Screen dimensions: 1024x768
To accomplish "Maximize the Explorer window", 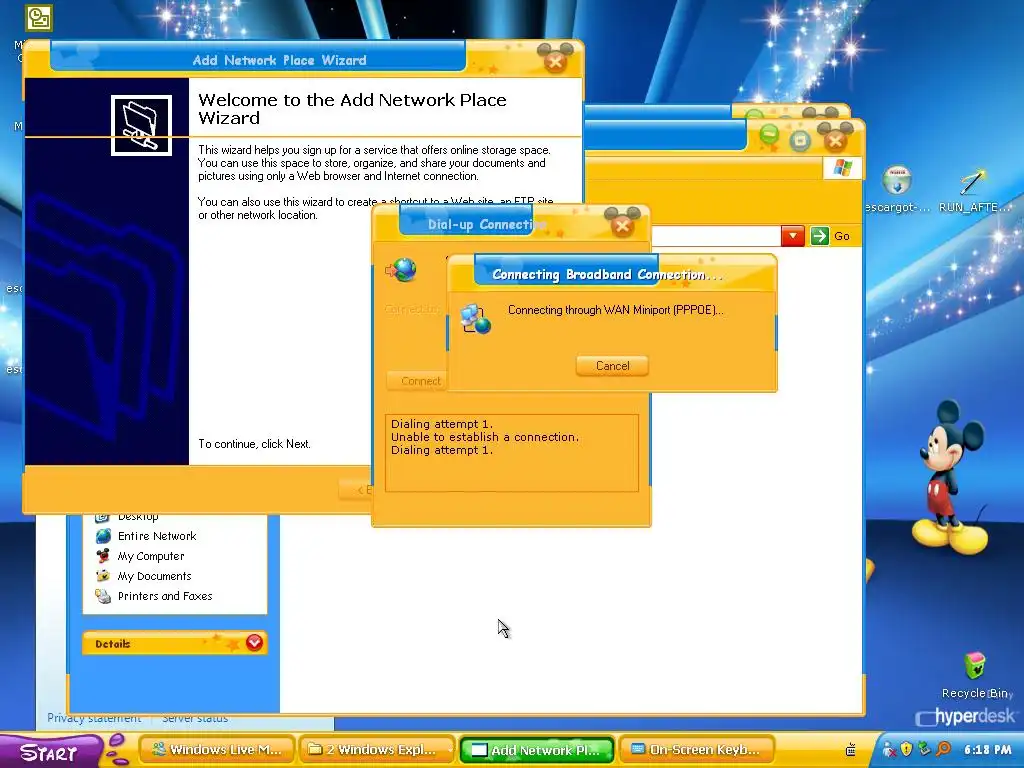I will (800, 140).
